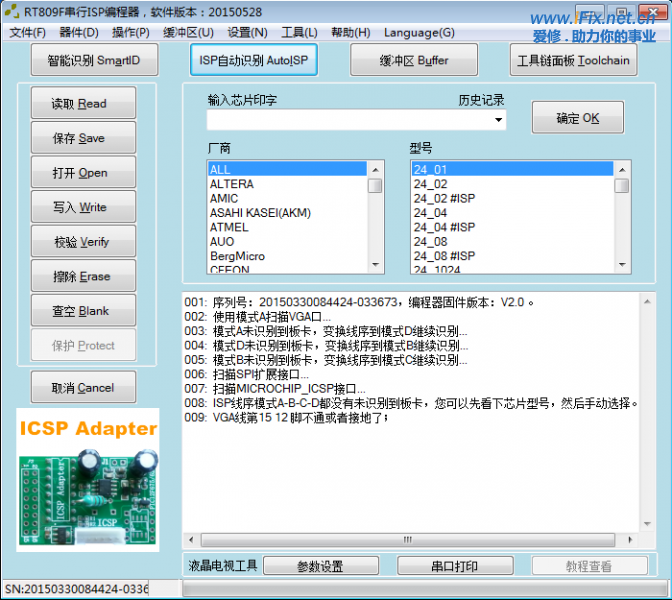Click the ICSP Adapter board image
The width and height of the screenshot is (672, 600).
87,479
